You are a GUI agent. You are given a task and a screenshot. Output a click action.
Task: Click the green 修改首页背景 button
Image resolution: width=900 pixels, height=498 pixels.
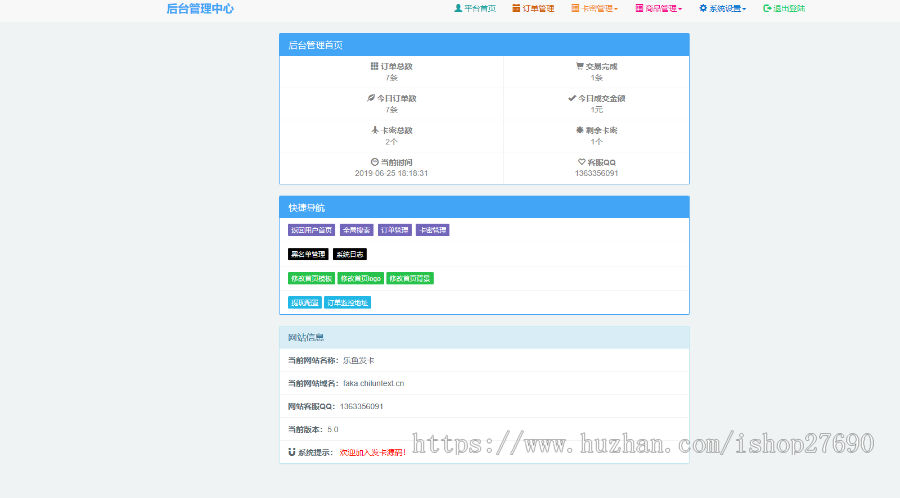click(x=410, y=278)
